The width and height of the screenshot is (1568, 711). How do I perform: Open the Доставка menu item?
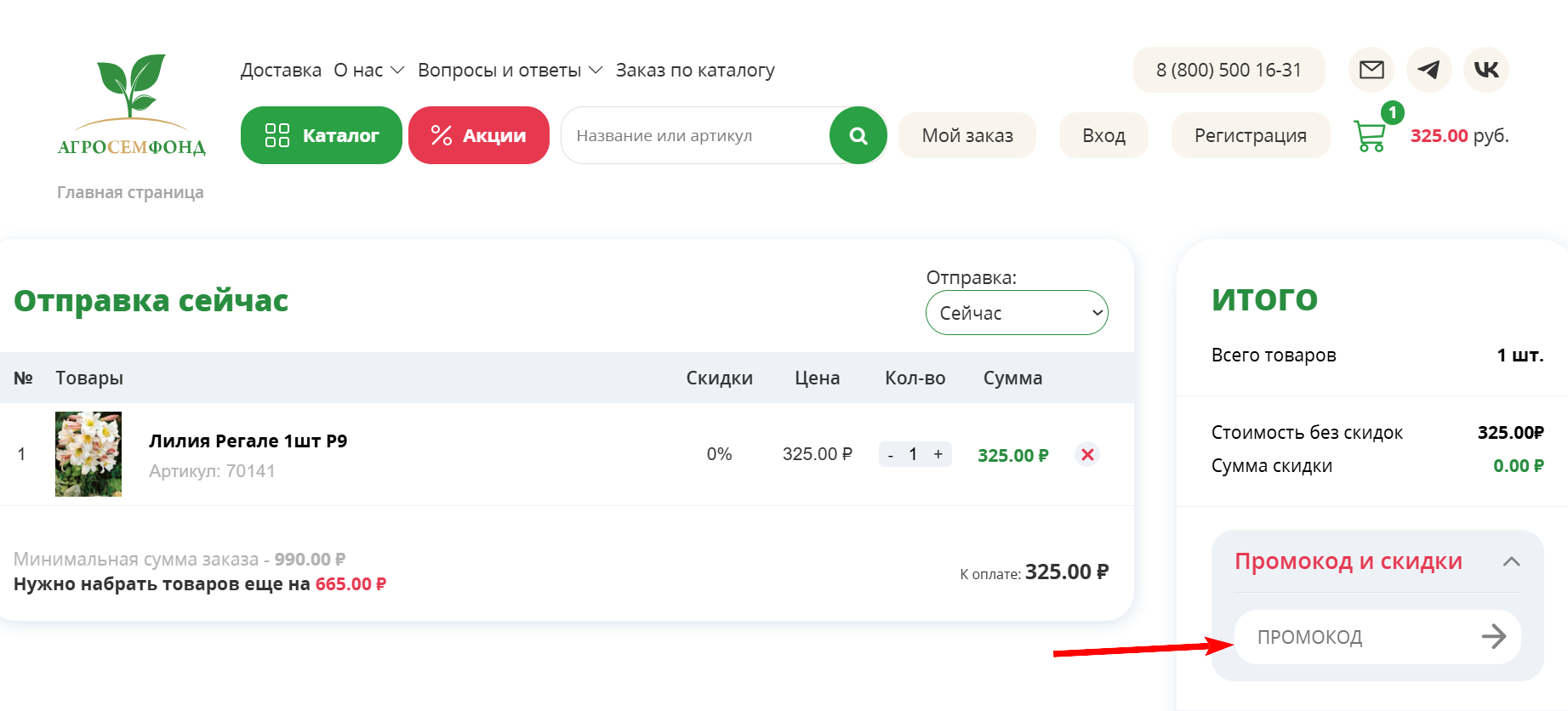click(x=281, y=70)
